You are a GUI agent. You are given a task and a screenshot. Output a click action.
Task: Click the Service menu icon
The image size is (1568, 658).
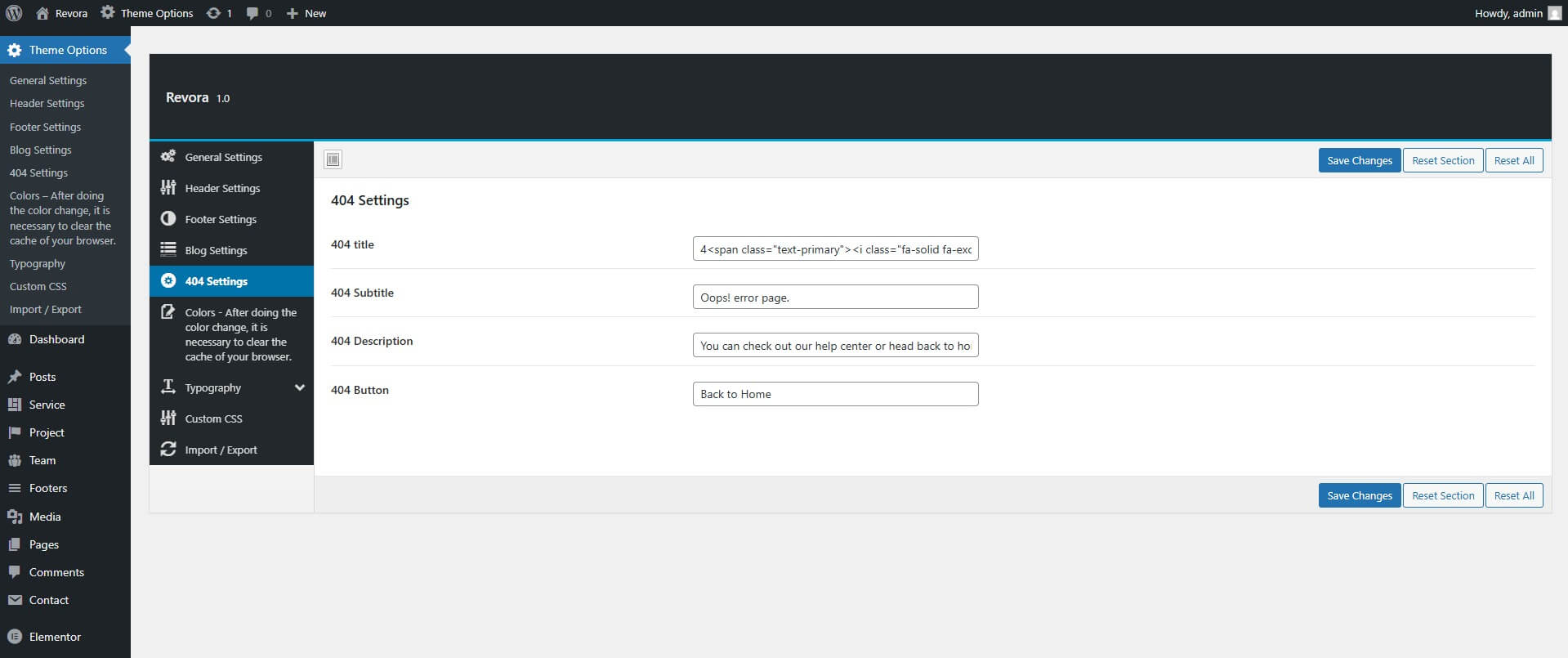click(x=15, y=405)
